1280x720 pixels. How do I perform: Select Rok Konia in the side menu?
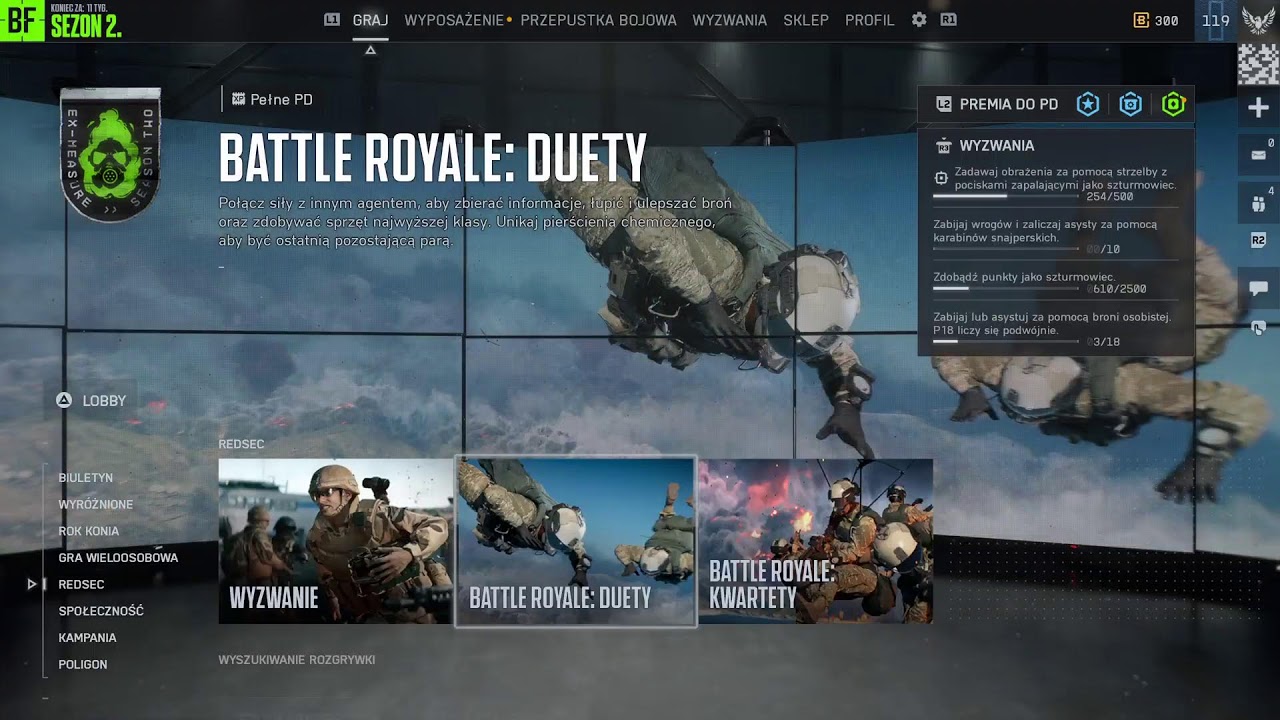(x=88, y=531)
